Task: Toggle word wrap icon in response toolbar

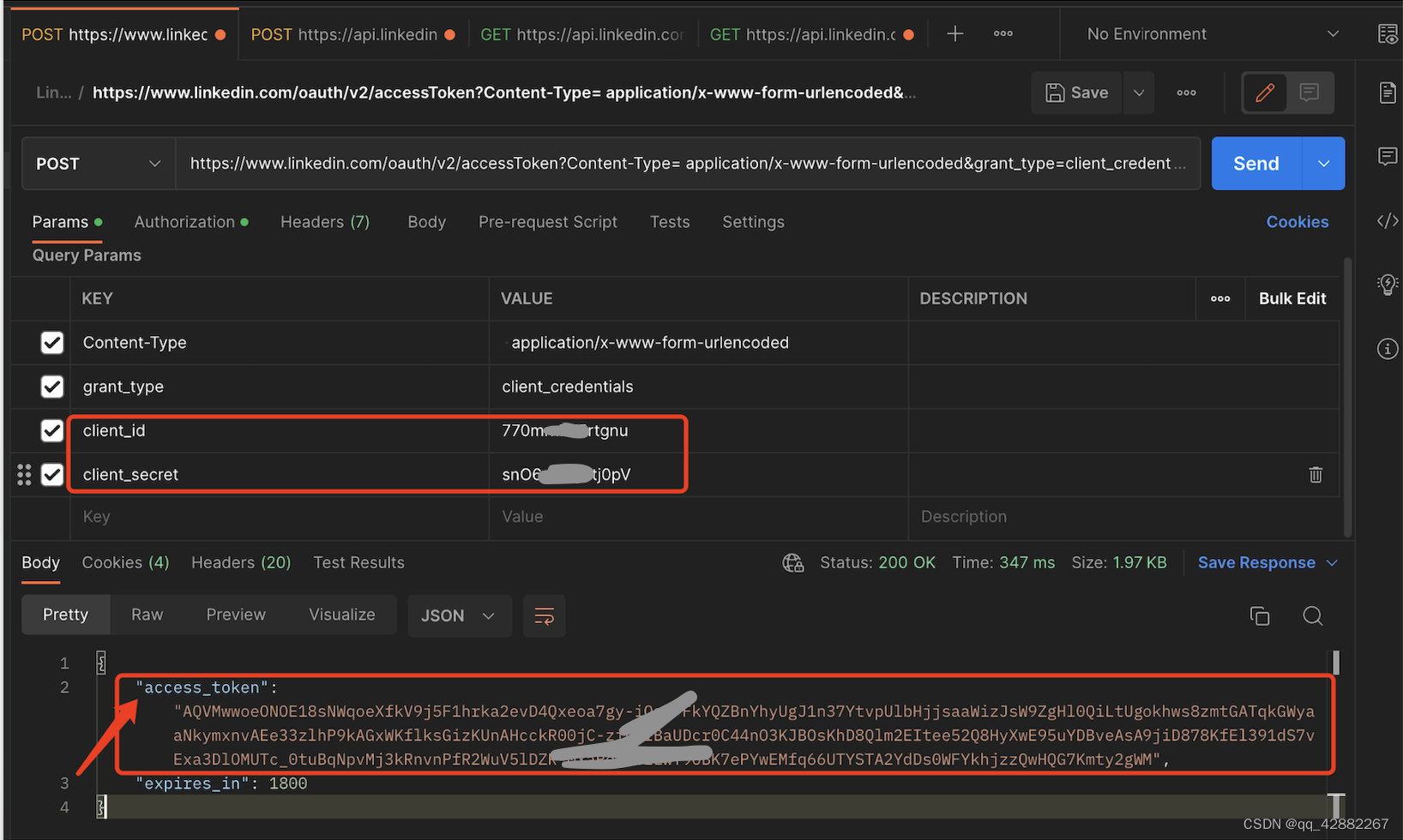Action: pyautogui.click(x=544, y=615)
